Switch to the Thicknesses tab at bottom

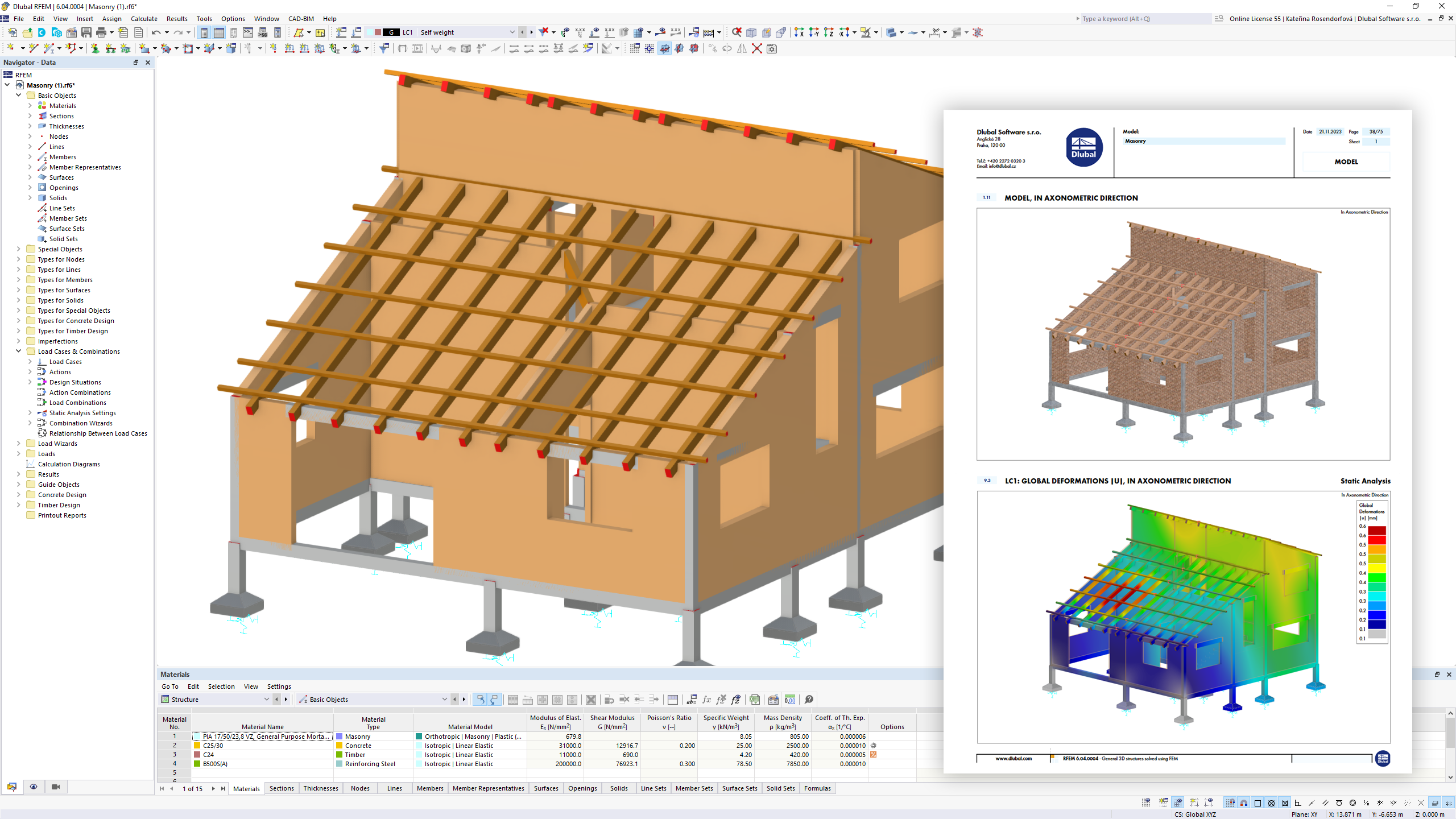322,788
